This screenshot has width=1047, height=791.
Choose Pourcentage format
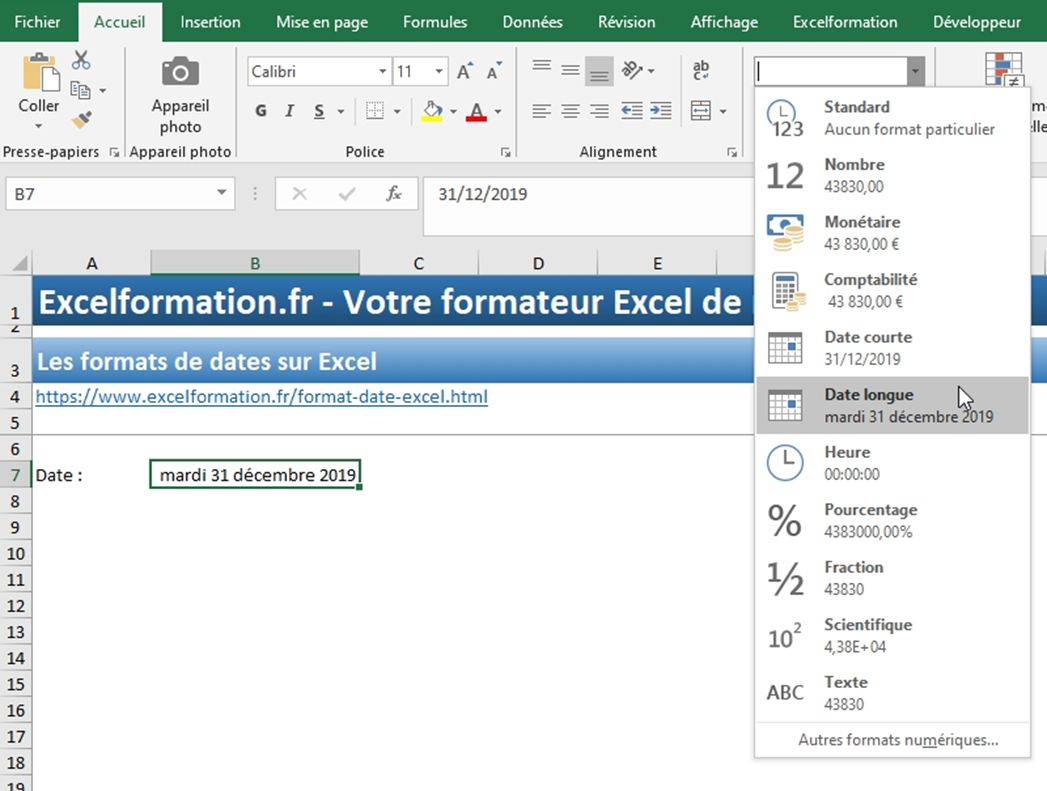click(892, 520)
